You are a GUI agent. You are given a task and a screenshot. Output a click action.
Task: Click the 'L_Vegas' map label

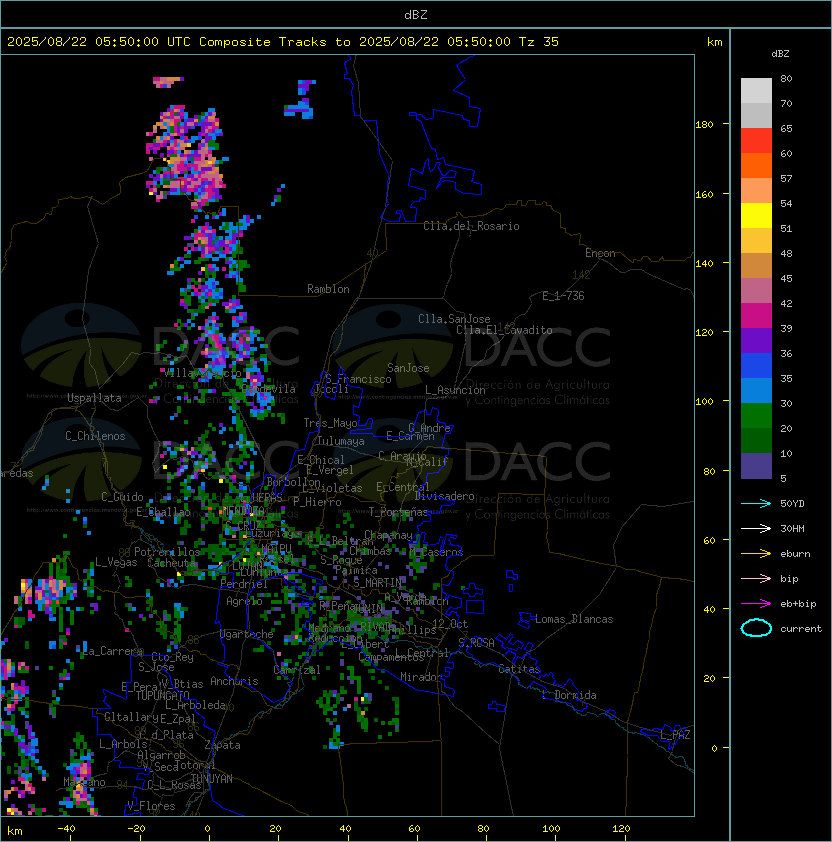[116, 562]
